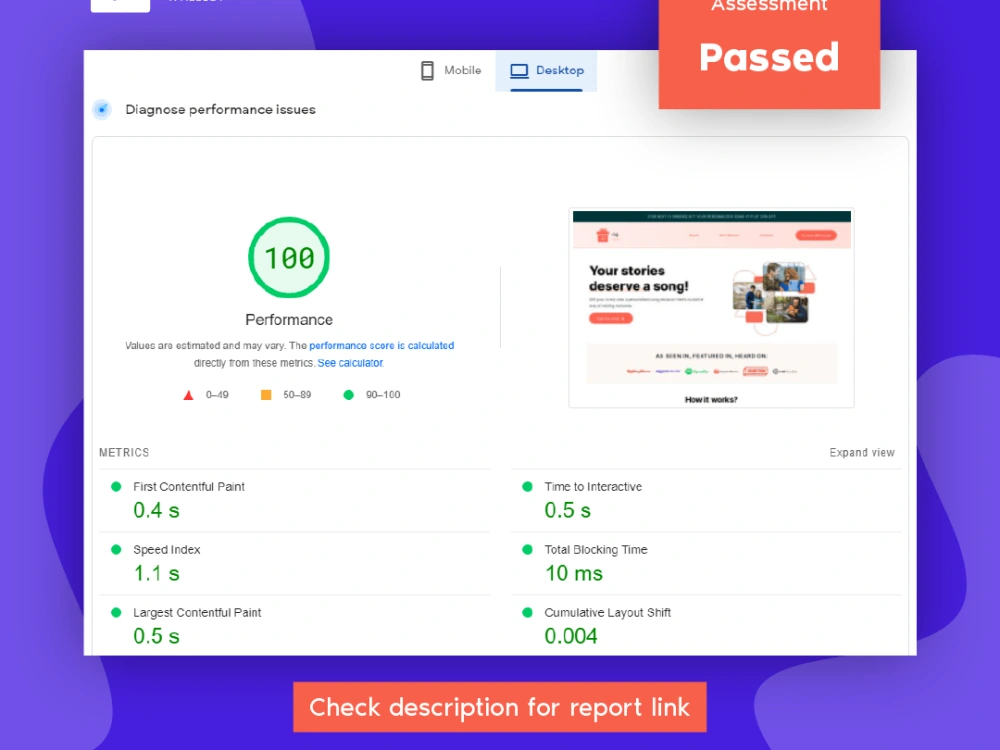Click the Speed Index green dot
Image resolution: width=1000 pixels, height=750 pixels.
coord(116,550)
